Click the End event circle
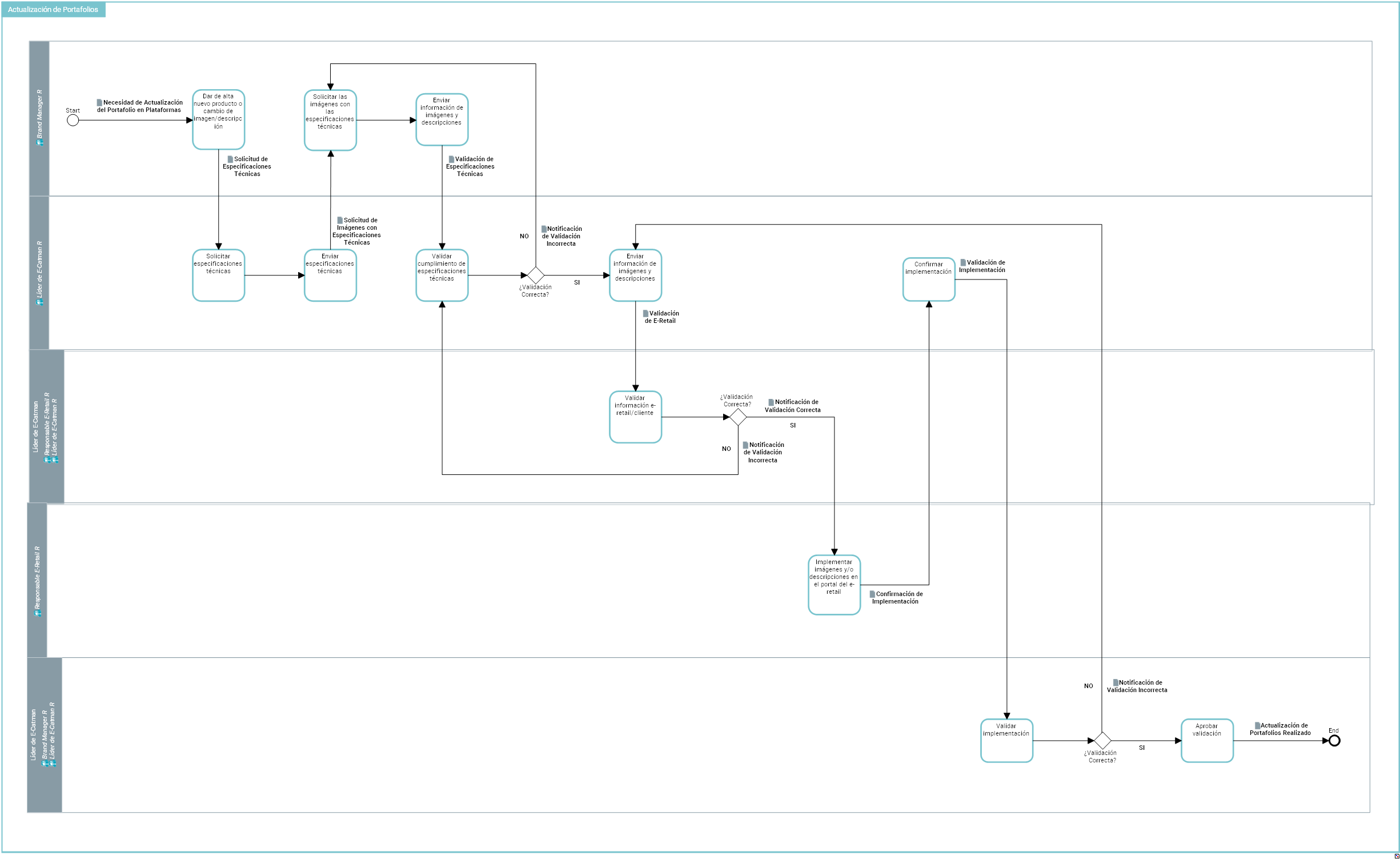The height and width of the screenshot is (859, 1400). click(x=1334, y=741)
